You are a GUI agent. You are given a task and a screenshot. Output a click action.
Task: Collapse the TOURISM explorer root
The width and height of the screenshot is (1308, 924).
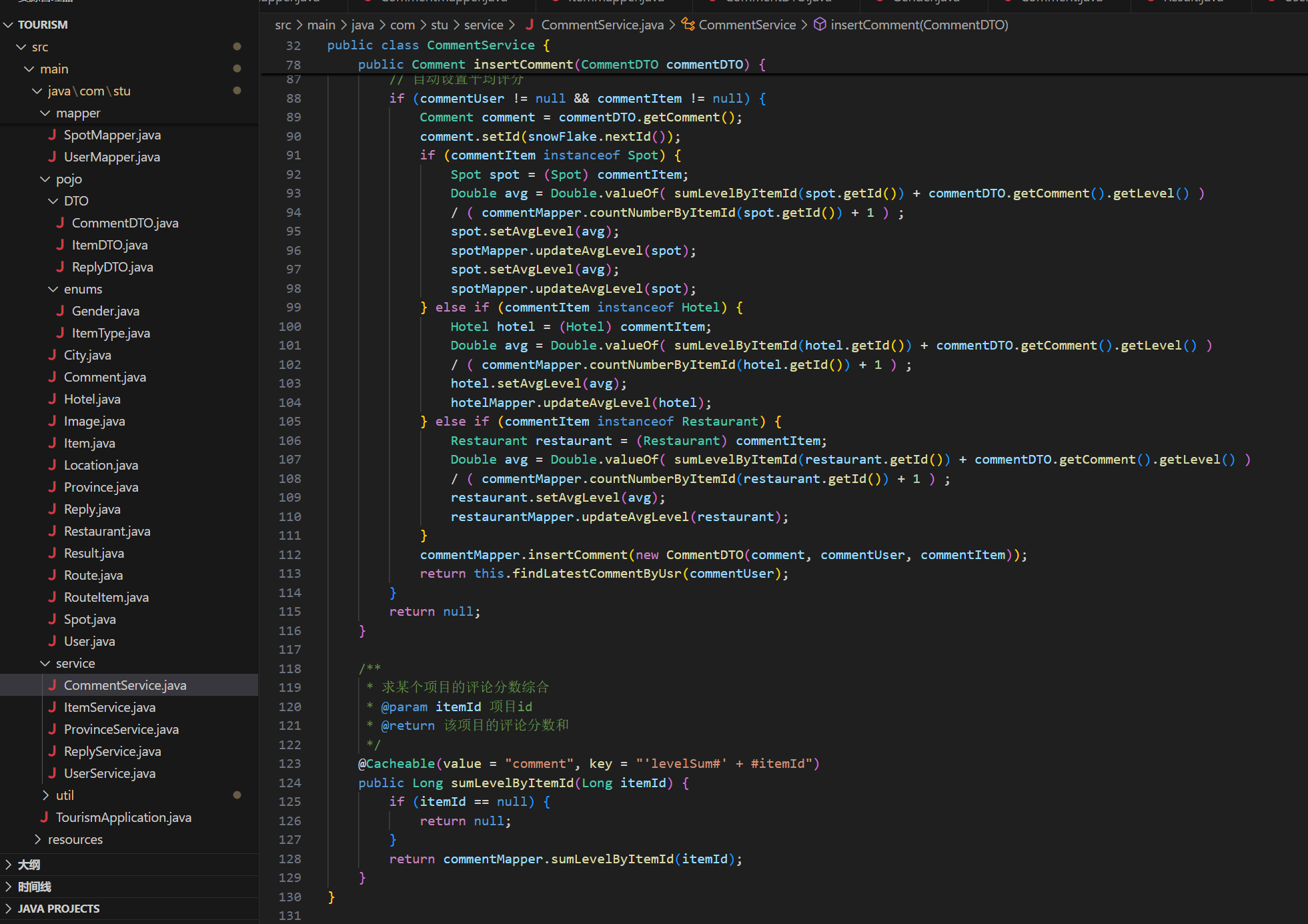pyautogui.click(x=8, y=25)
